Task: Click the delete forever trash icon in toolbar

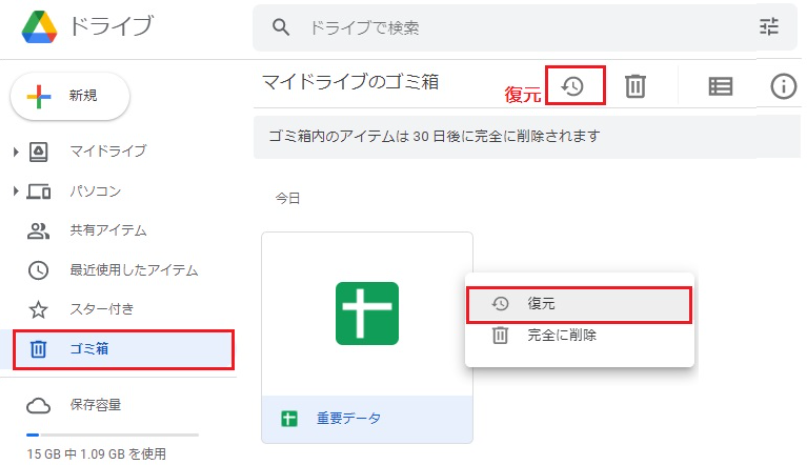Action: 635,86
